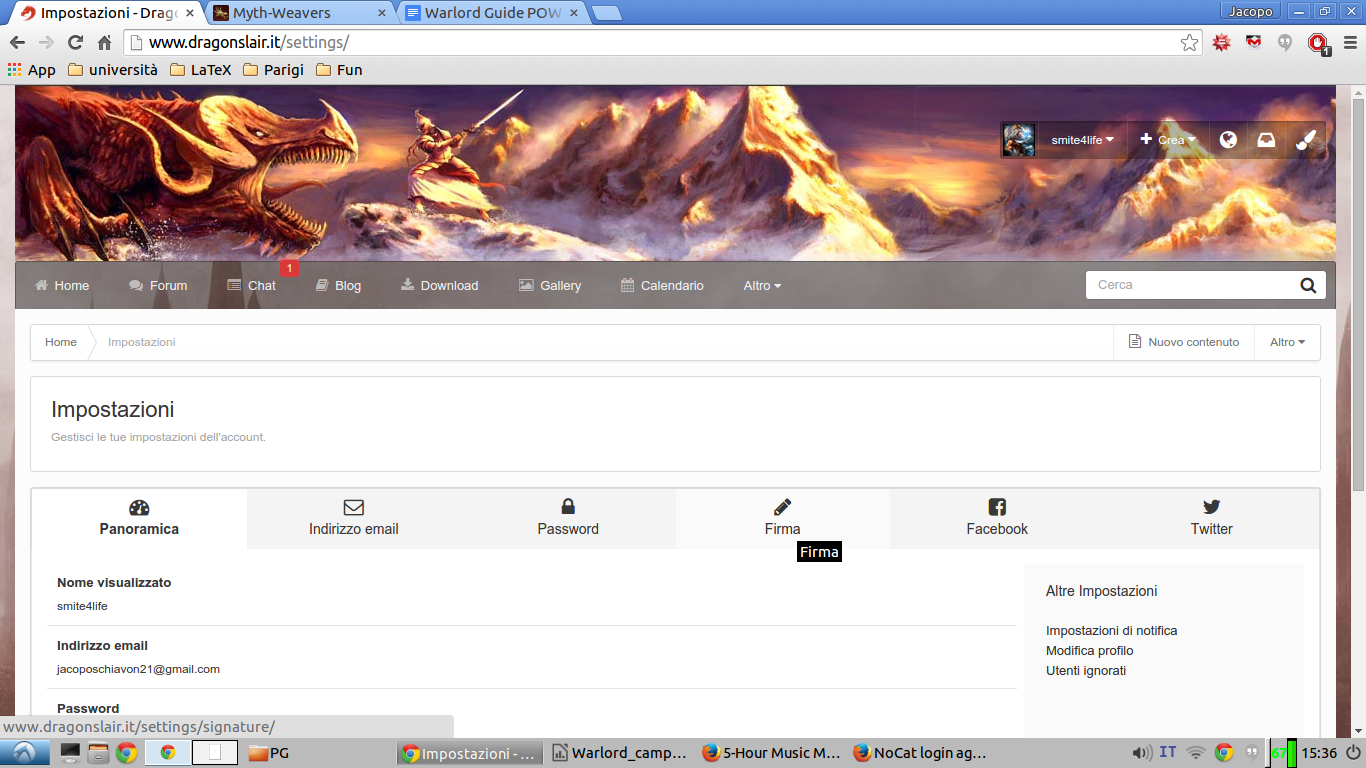Open Chat in the navigation bar
Image resolution: width=1366 pixels, height=768 pixels.
pyautogui.click(x=252, y=286)
